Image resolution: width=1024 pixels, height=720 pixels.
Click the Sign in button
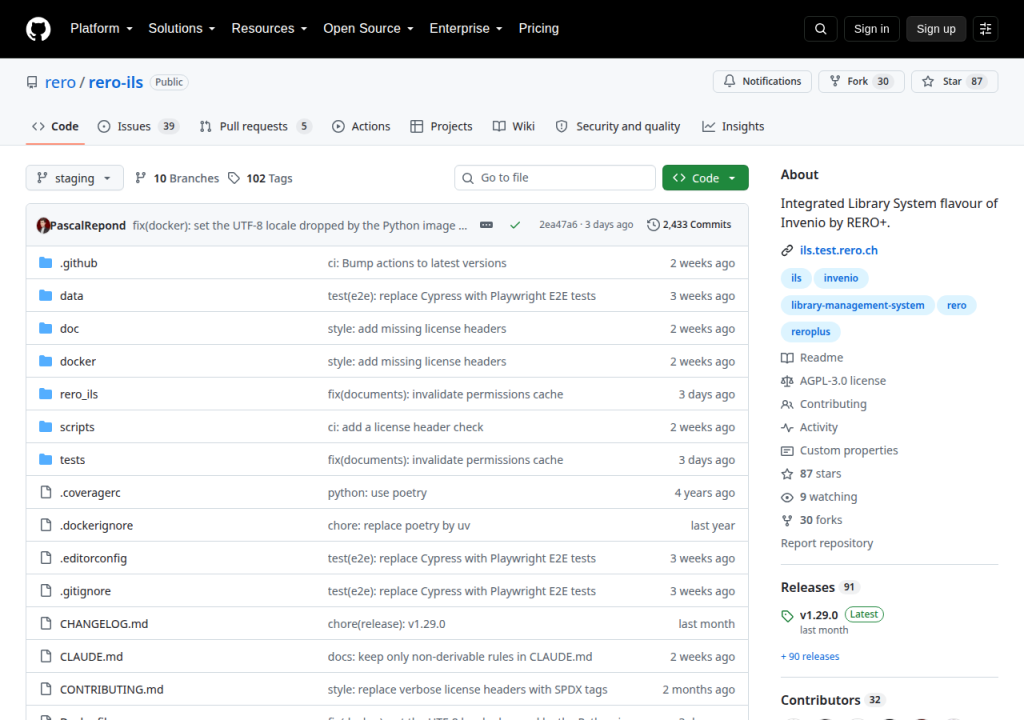pos(871,29)
